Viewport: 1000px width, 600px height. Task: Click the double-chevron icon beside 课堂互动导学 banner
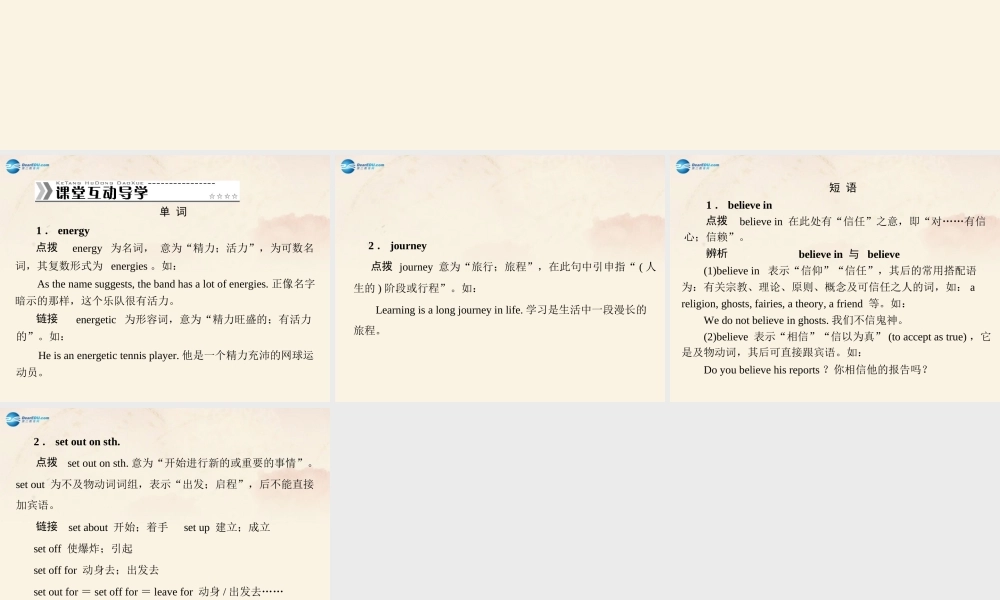(45, 192)
